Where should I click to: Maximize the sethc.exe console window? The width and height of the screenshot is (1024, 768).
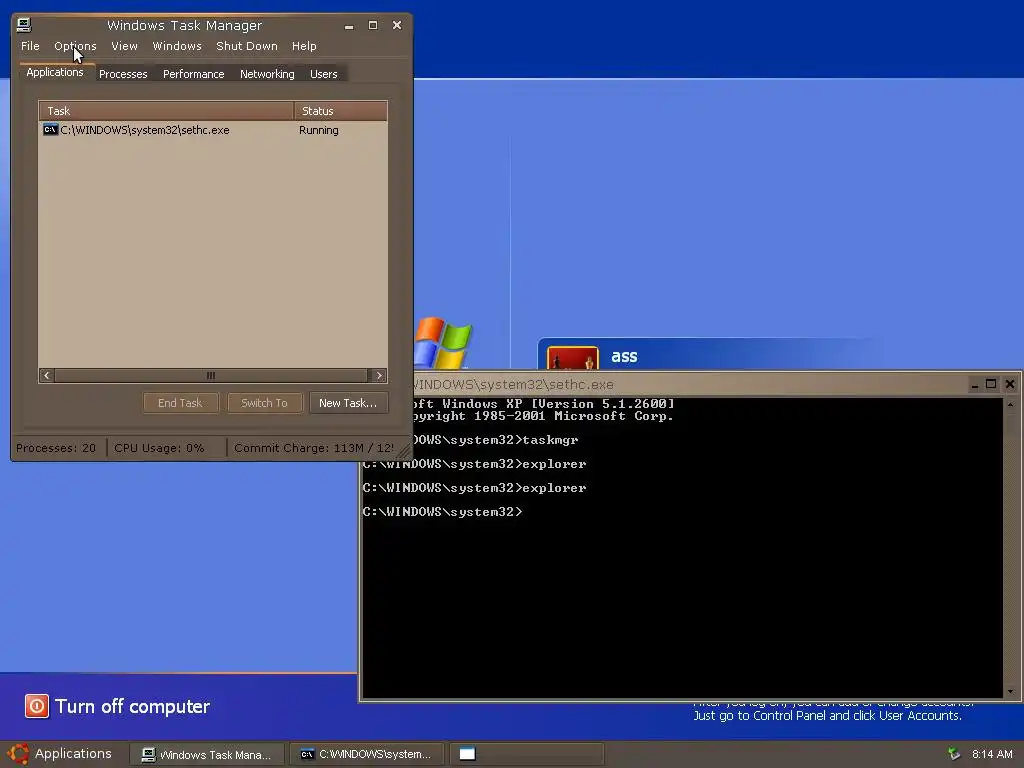click(x=991, y=385)
